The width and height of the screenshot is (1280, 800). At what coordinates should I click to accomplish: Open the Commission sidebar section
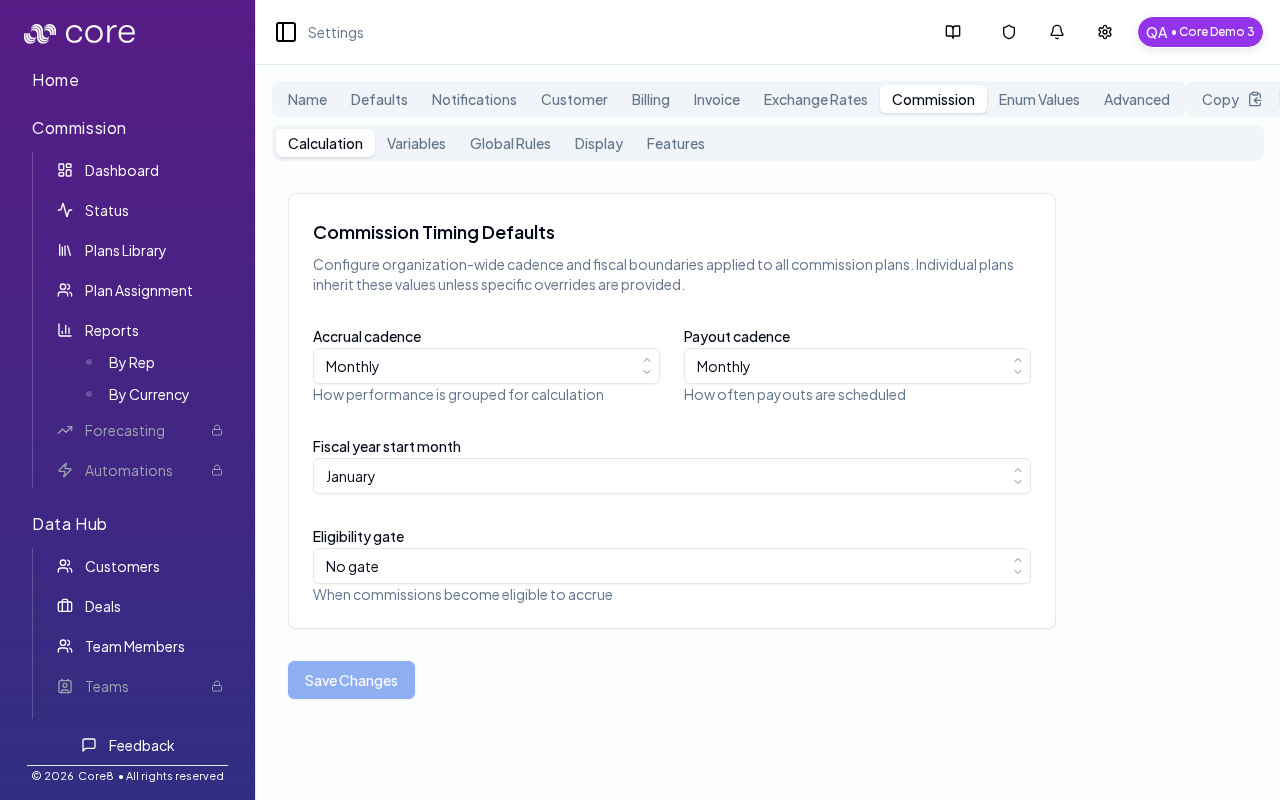tap(79, 128)
